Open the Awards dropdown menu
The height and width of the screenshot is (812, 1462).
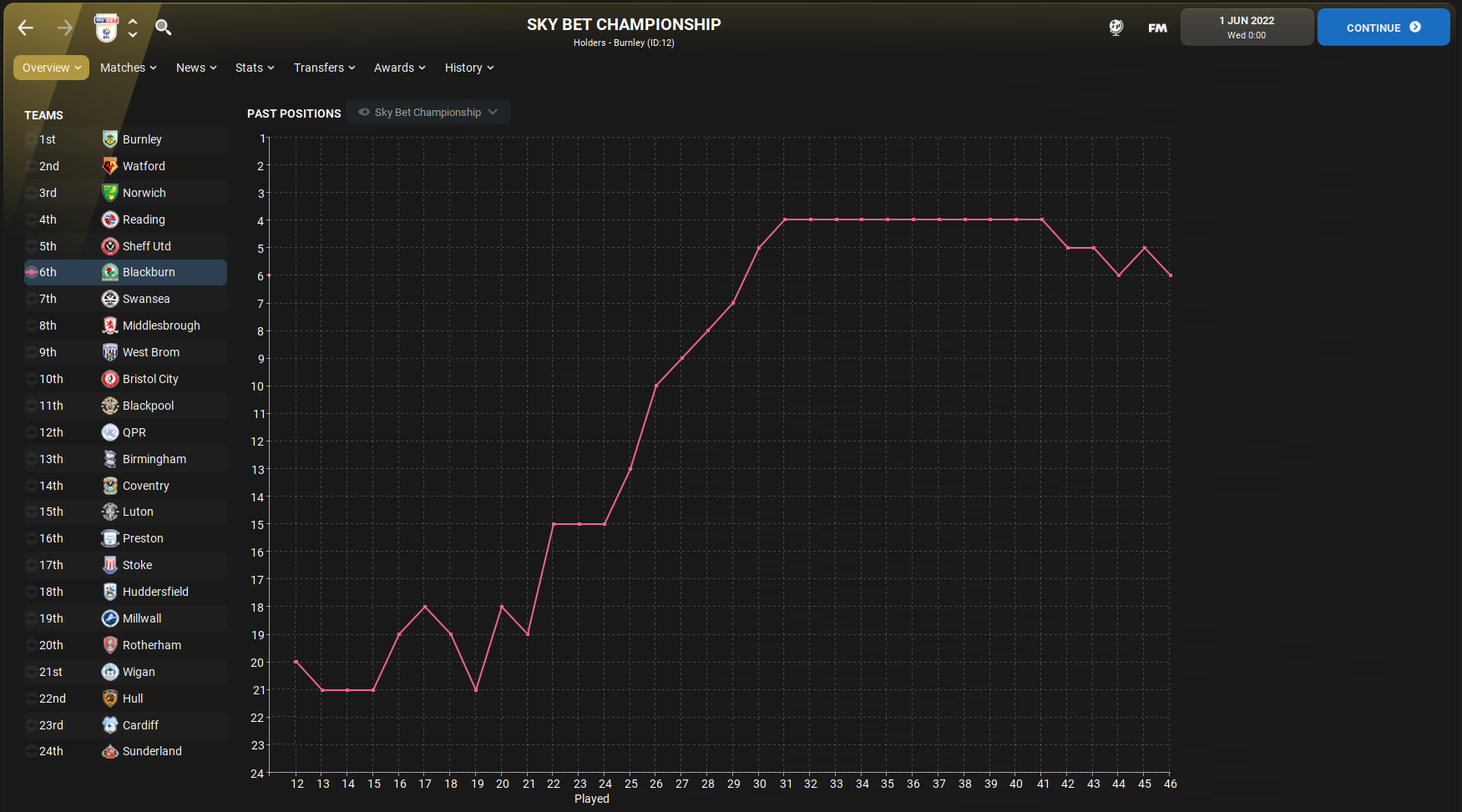coord(399,68)
